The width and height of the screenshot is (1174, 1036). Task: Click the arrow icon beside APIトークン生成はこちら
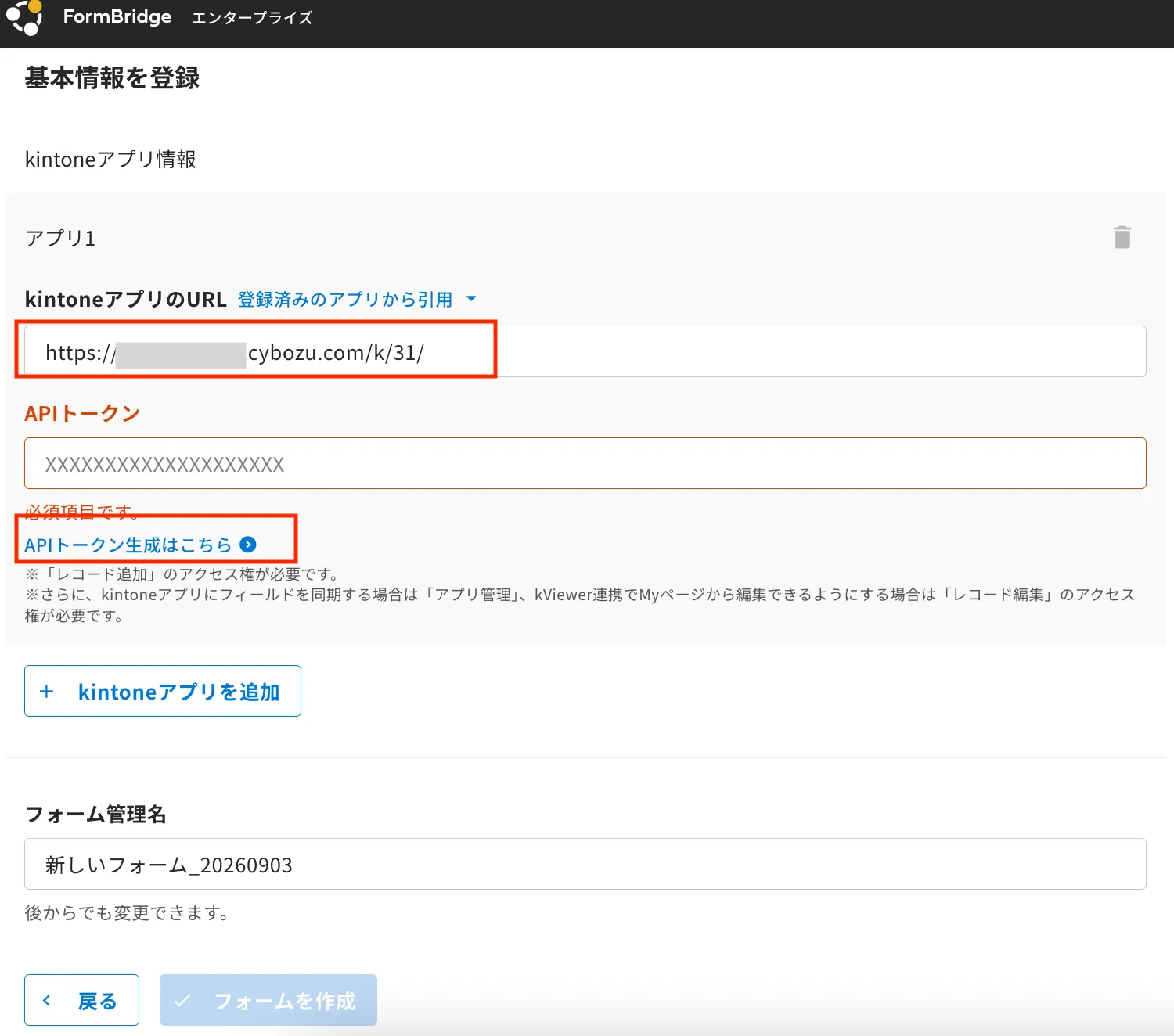tap(248, 545)
